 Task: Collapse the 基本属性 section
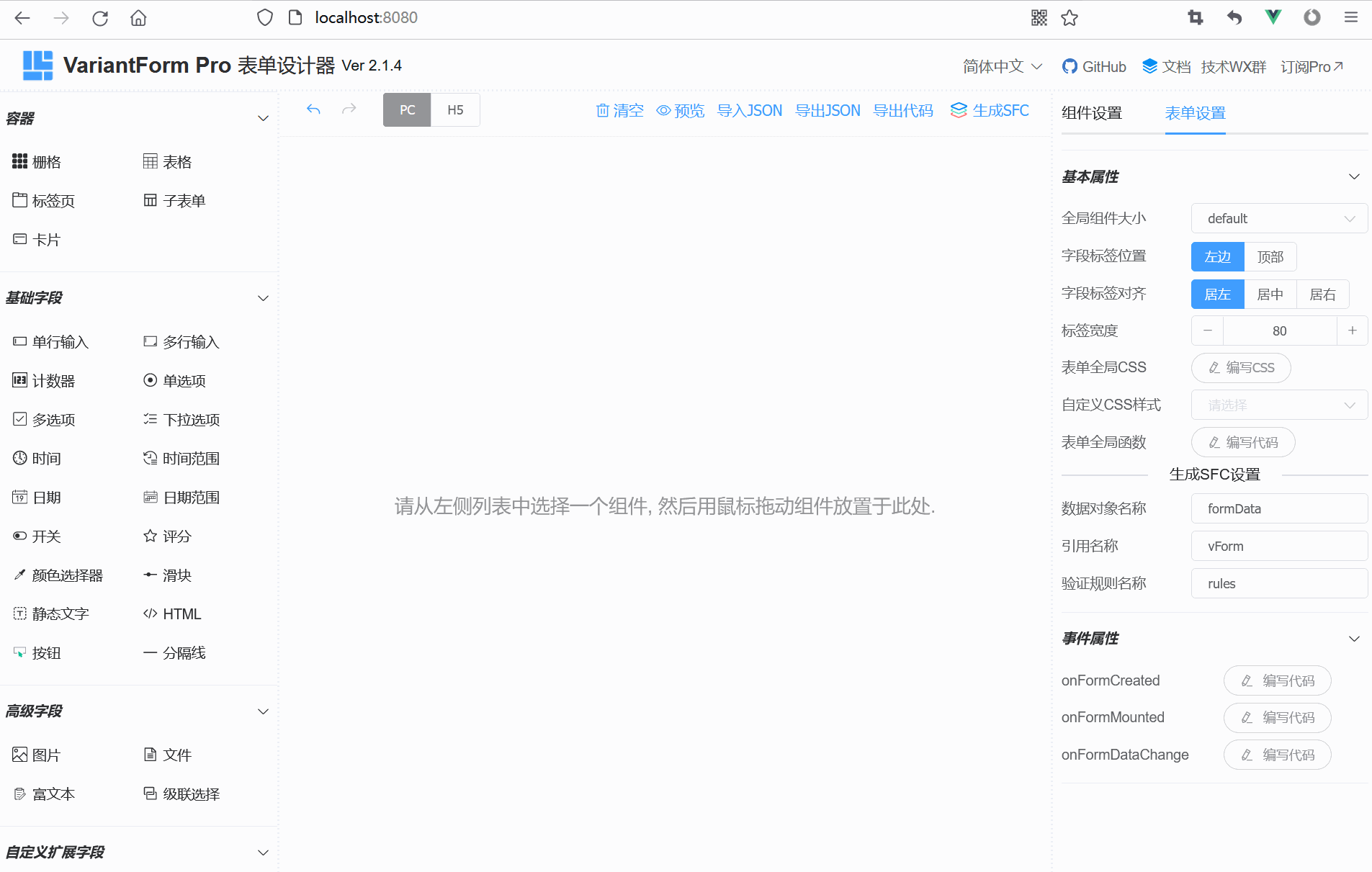coord(1355,176)
